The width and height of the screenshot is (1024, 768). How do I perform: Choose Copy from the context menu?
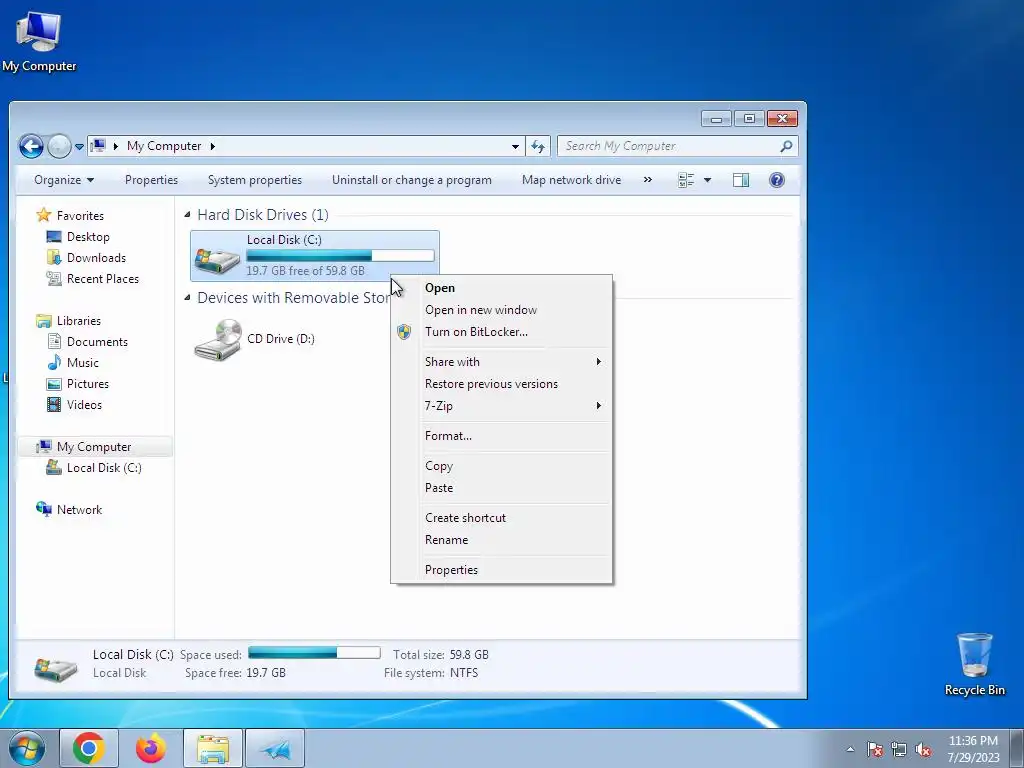click(501, 466)
